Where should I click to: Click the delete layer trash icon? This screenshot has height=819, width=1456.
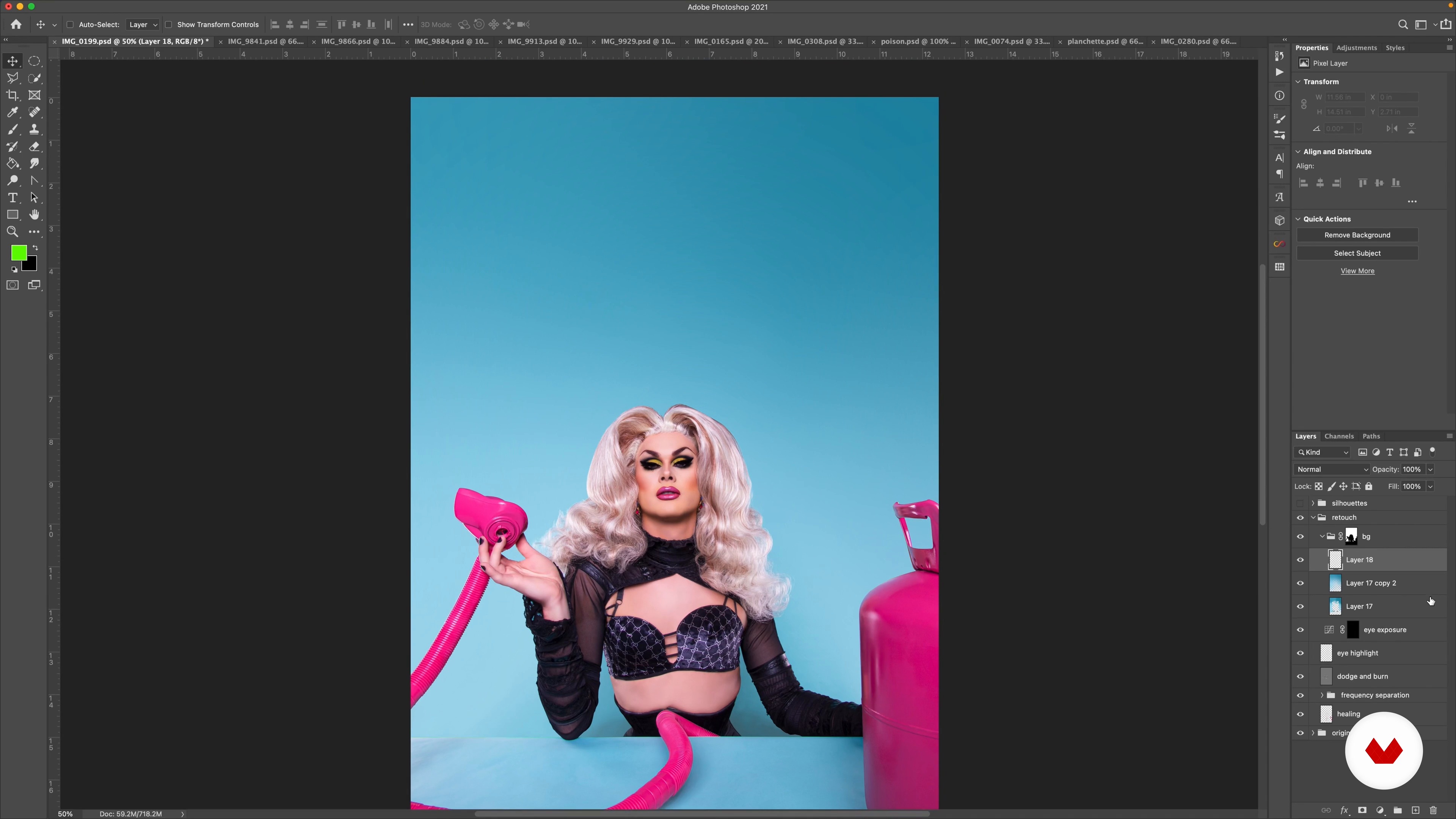1433,811
